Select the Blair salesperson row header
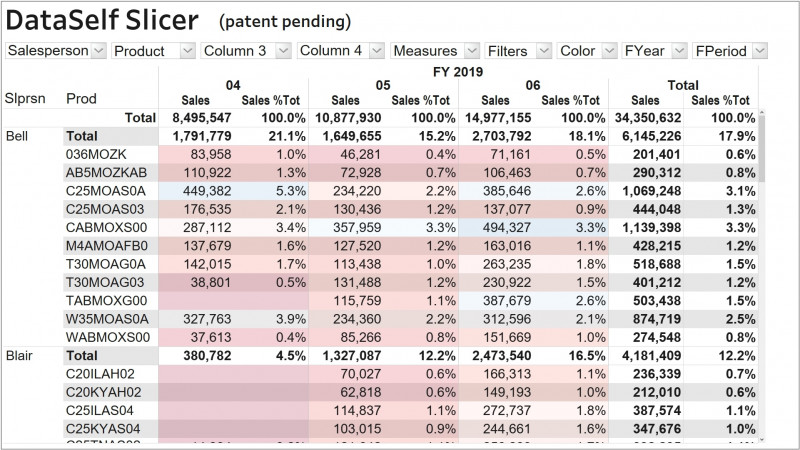800x450 pixels. coord(19,356)
